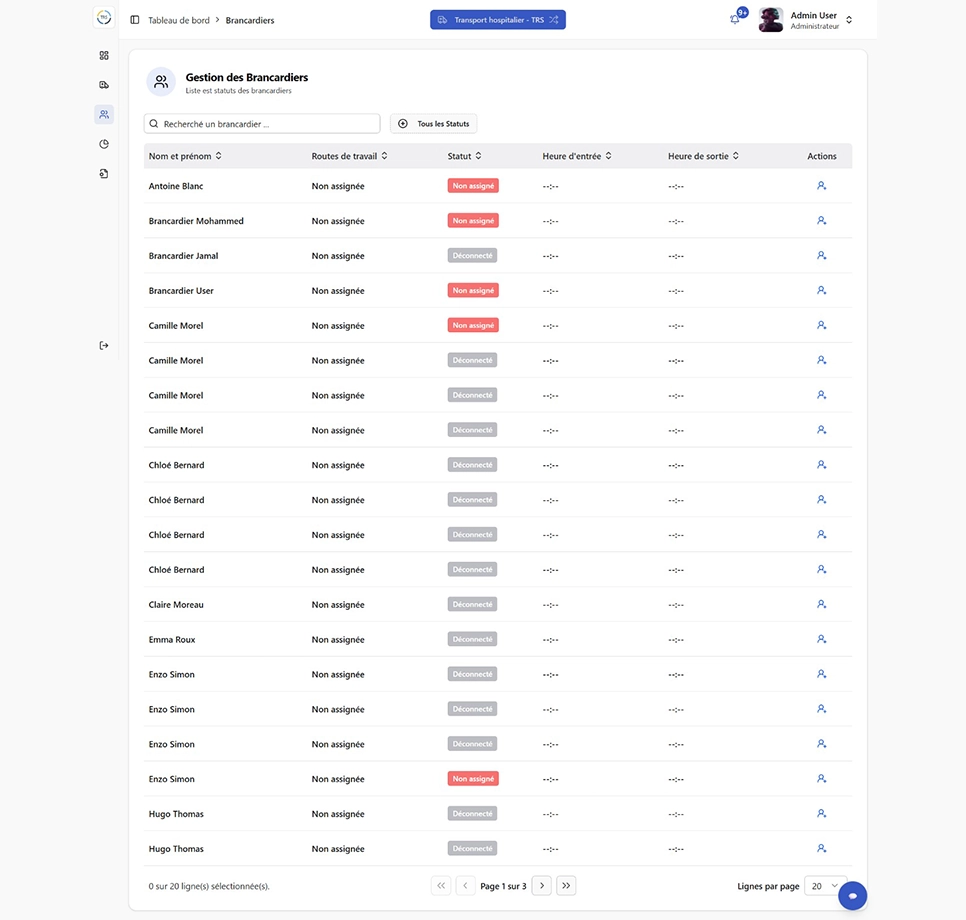
Task: Click the Tableau de bord breadcrumb
Action: (179, 20)
